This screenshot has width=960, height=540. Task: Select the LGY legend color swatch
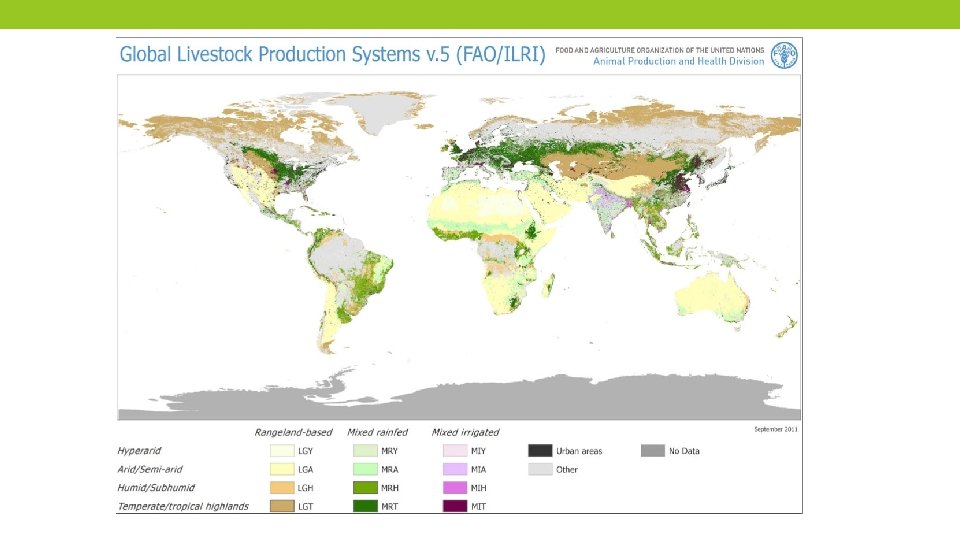pos(282,451)
